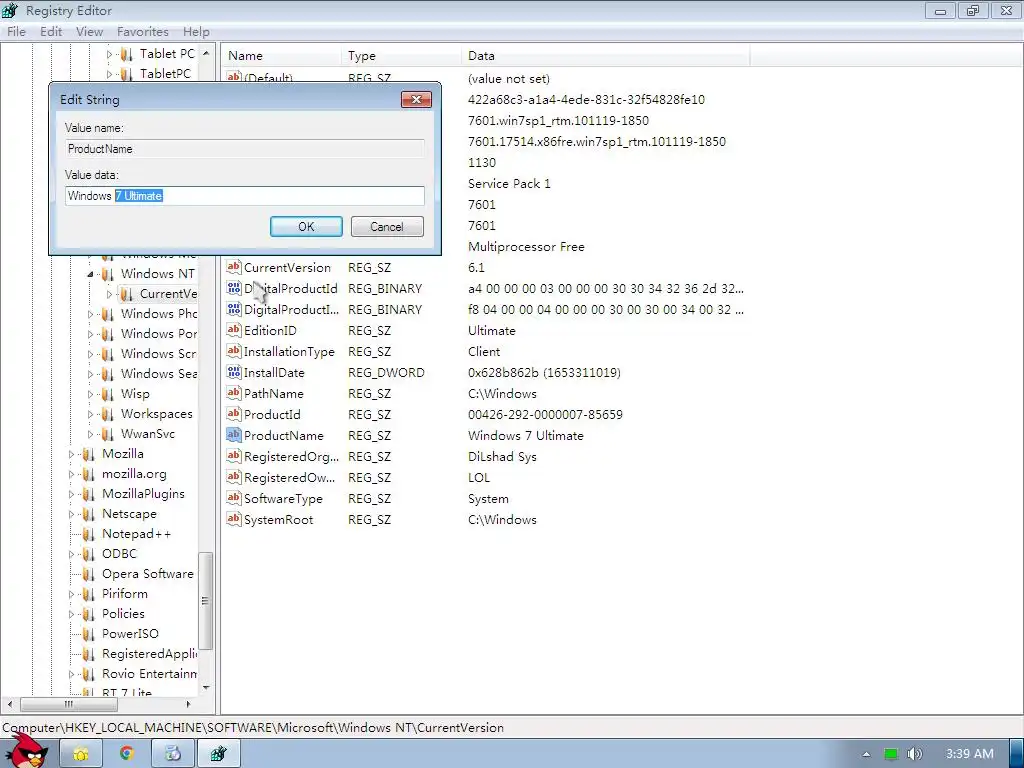Click the PowerISO key folder icon
The width and height of the screenshot is (1024, 768).
pyautogui.click(x=89, y=634)
